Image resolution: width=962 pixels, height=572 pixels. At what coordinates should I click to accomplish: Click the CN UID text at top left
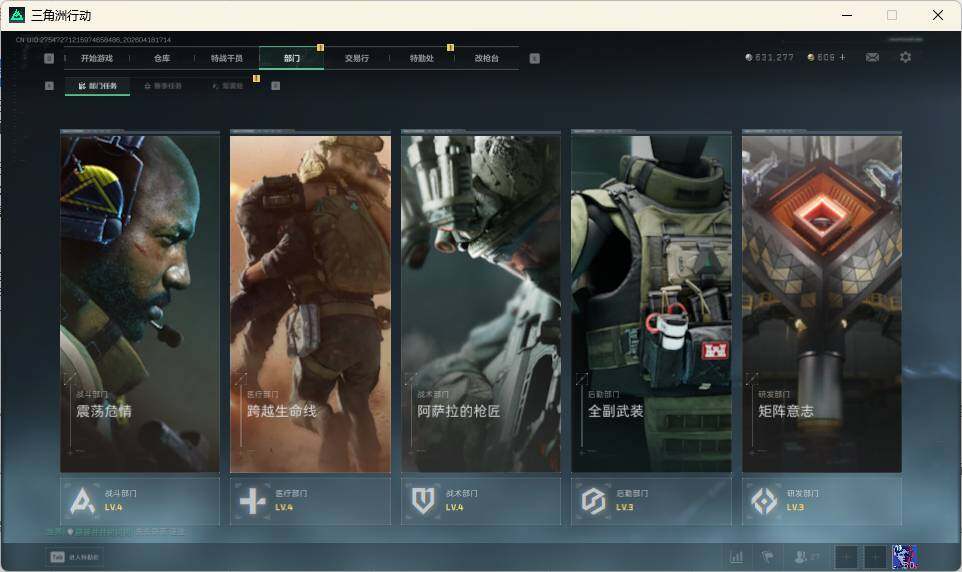(93, 40)
